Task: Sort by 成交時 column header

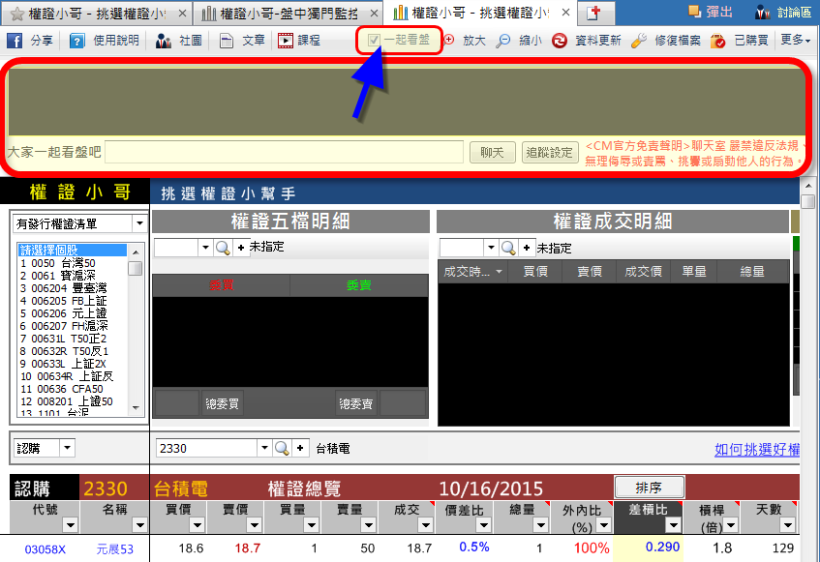Action: pos(473,272)
